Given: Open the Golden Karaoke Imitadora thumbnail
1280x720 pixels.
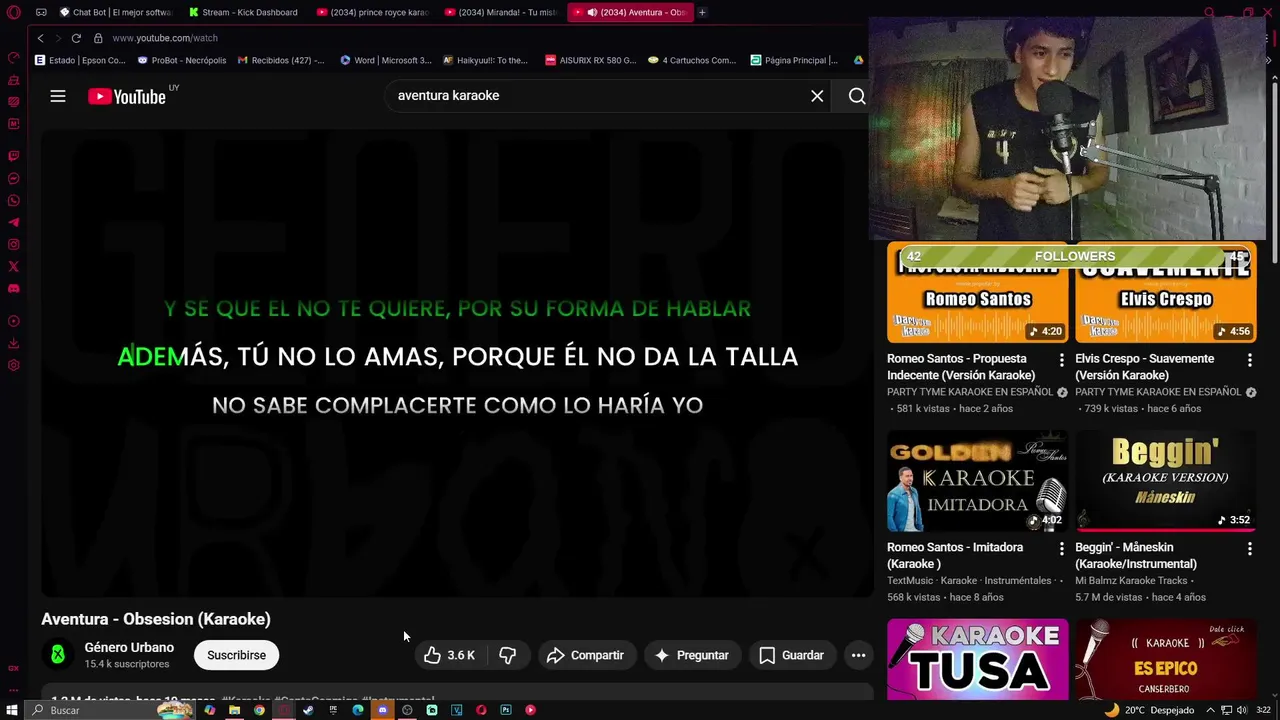Looking at the screenshot, I should point(977,481).
